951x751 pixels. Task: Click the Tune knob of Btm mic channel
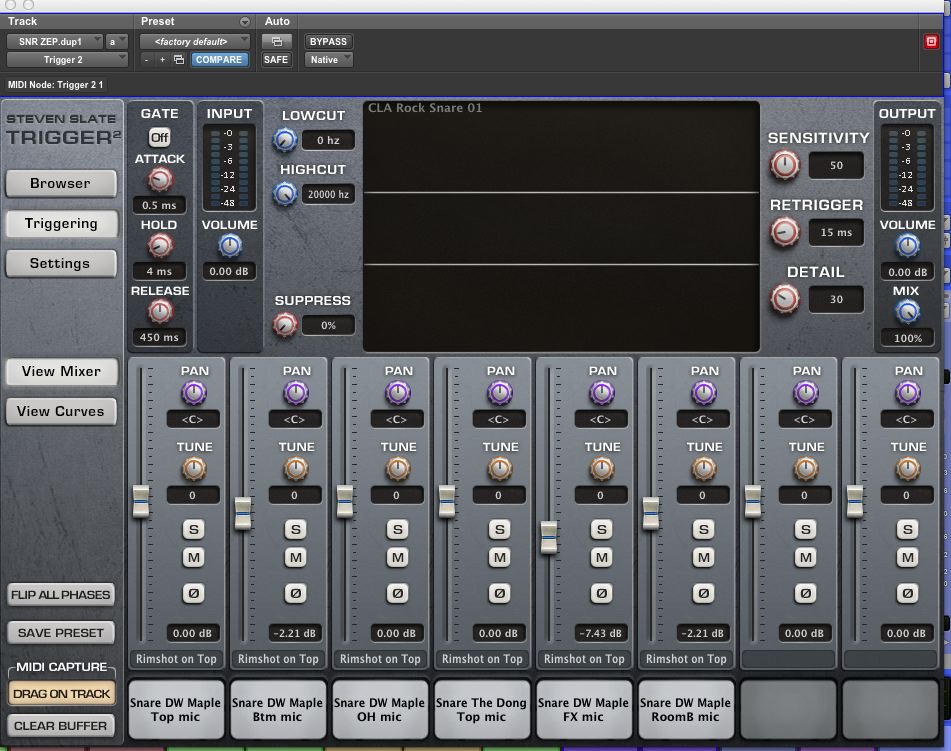296,469
